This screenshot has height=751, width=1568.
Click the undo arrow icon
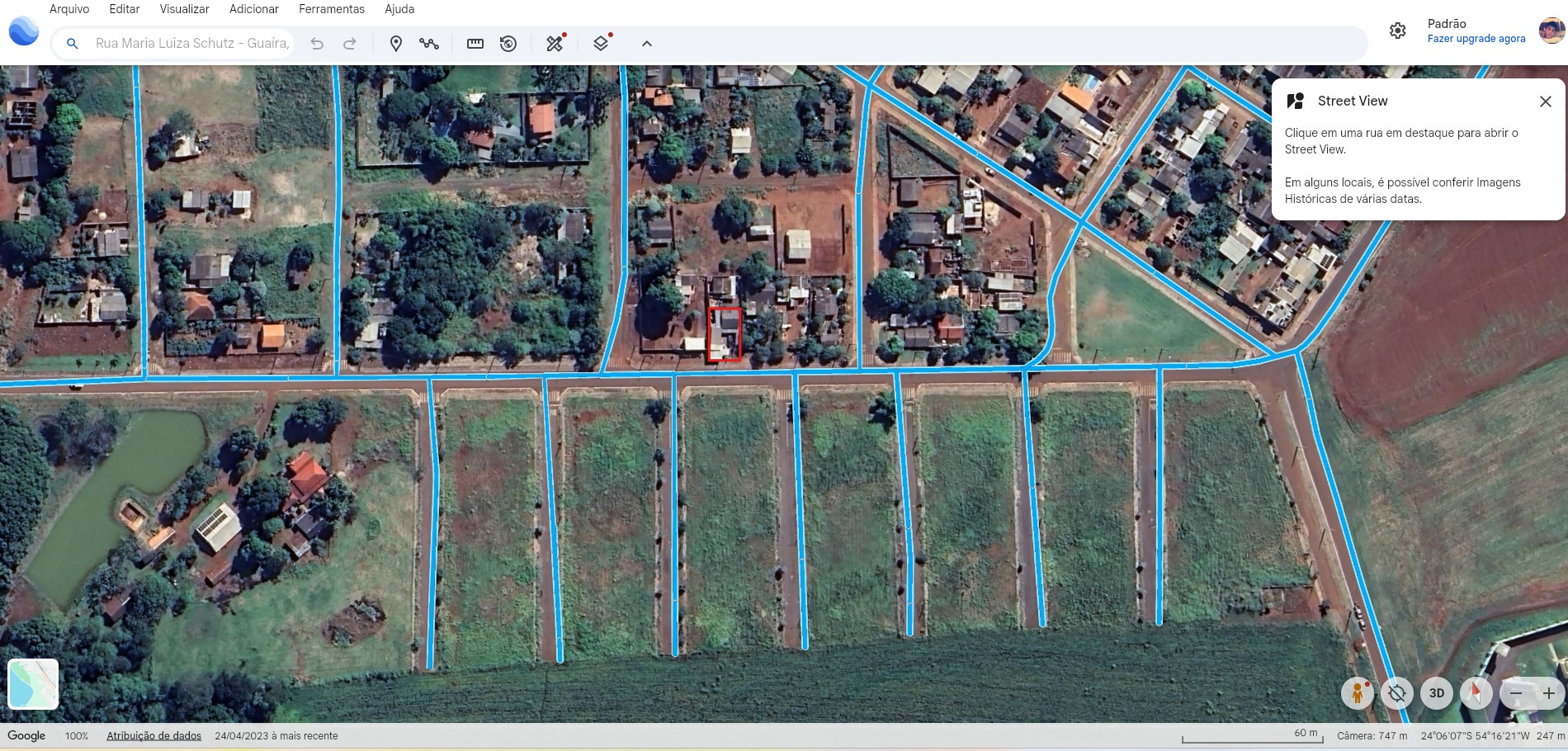317,44
